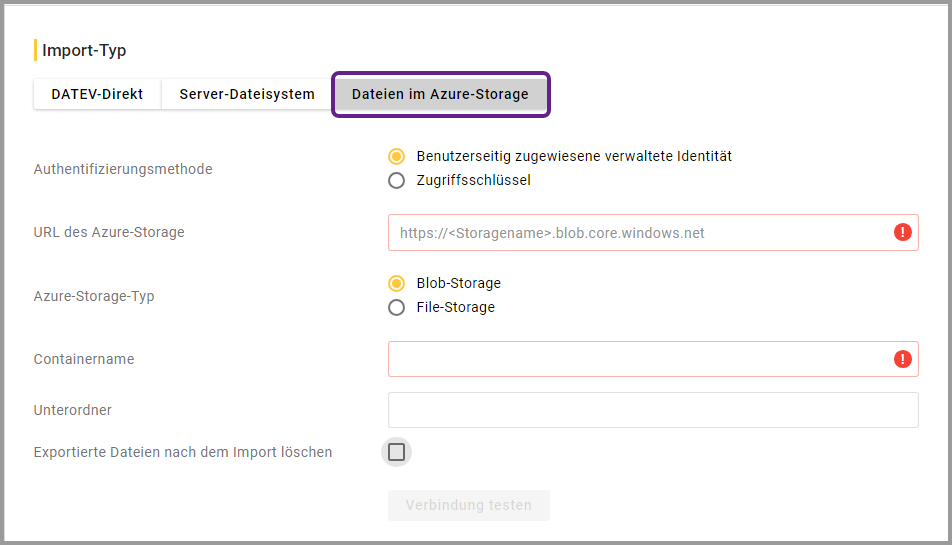952x545 pixels.
Task: Click the Import-Typ section heading
Action: click(x=84, y=50)
